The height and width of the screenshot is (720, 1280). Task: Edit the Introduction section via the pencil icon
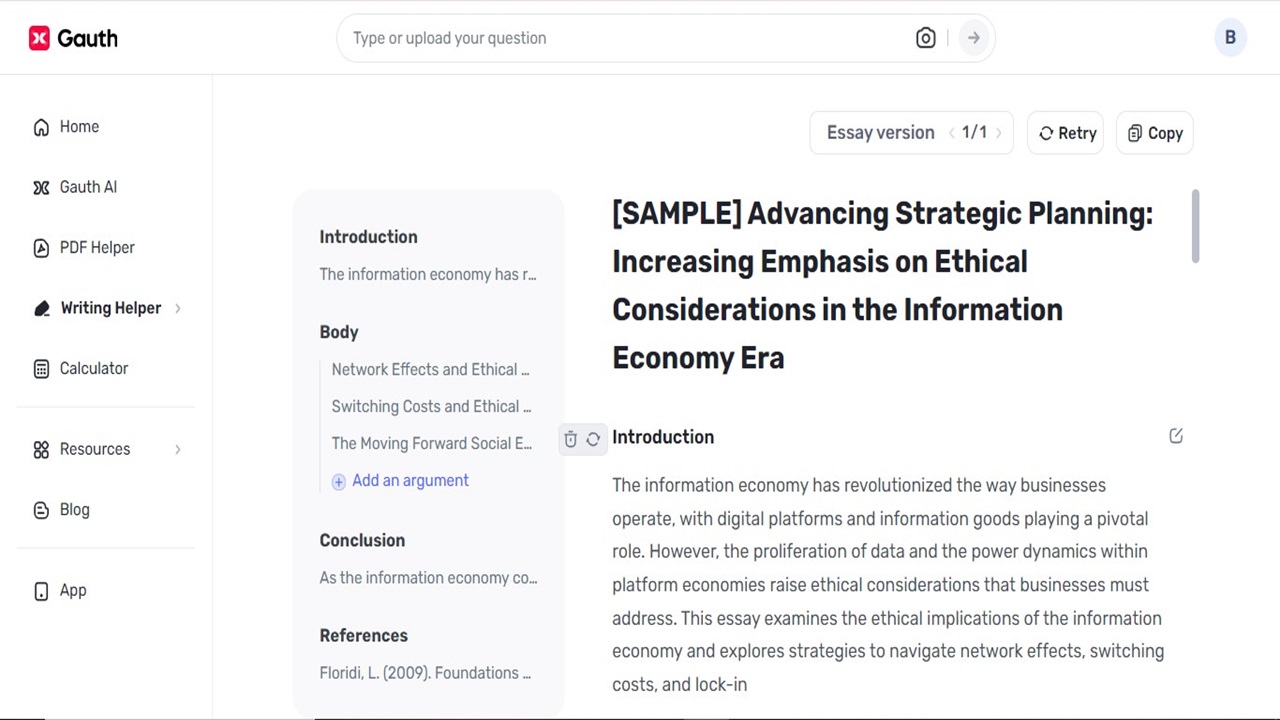click(x=1175, y=435)
